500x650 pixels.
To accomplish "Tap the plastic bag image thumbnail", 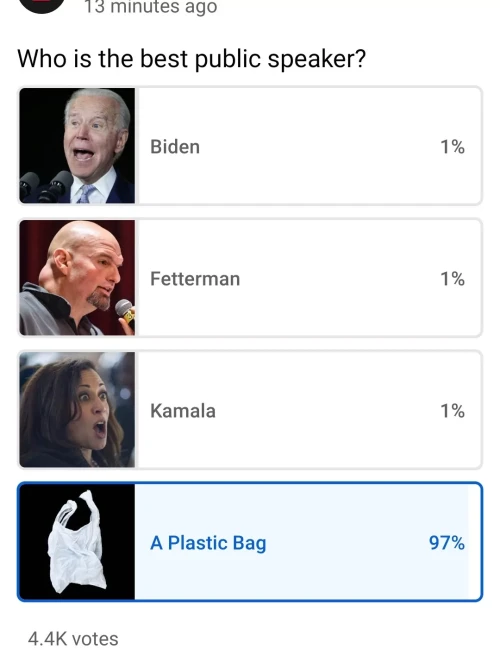I will pyautogui.click(x=77, y=541).
